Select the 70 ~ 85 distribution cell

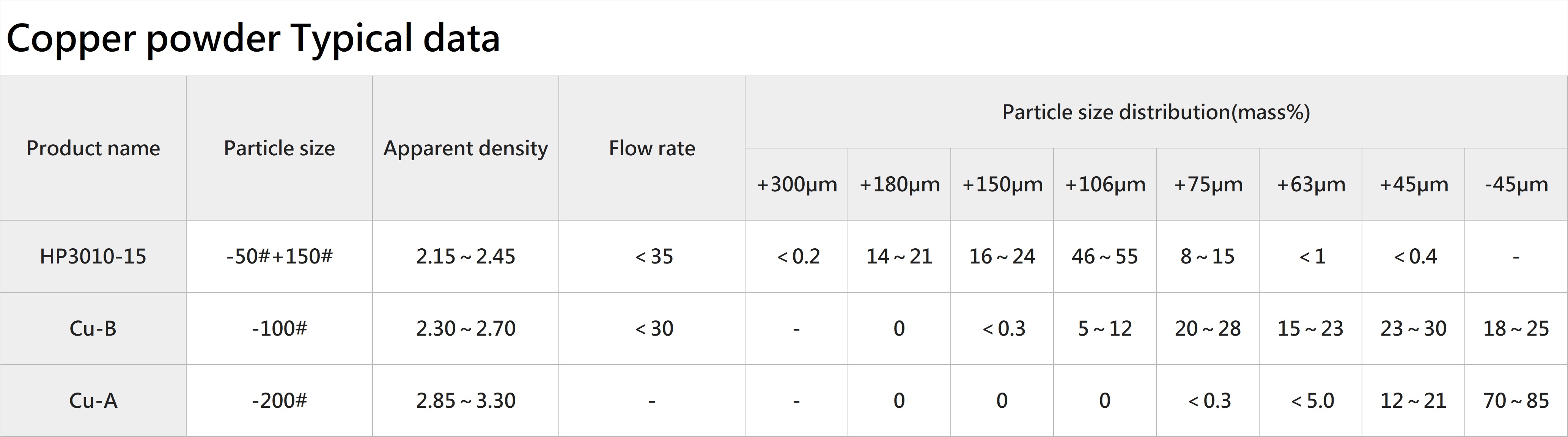1516,401
